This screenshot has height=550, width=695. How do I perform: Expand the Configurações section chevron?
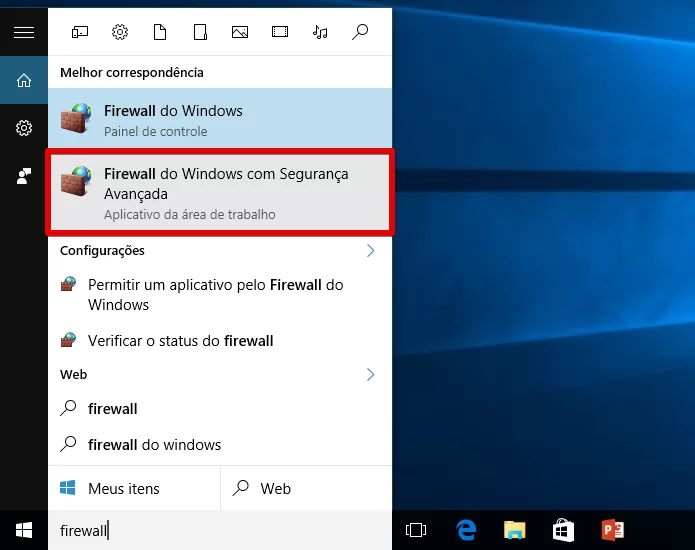point(371,251)
